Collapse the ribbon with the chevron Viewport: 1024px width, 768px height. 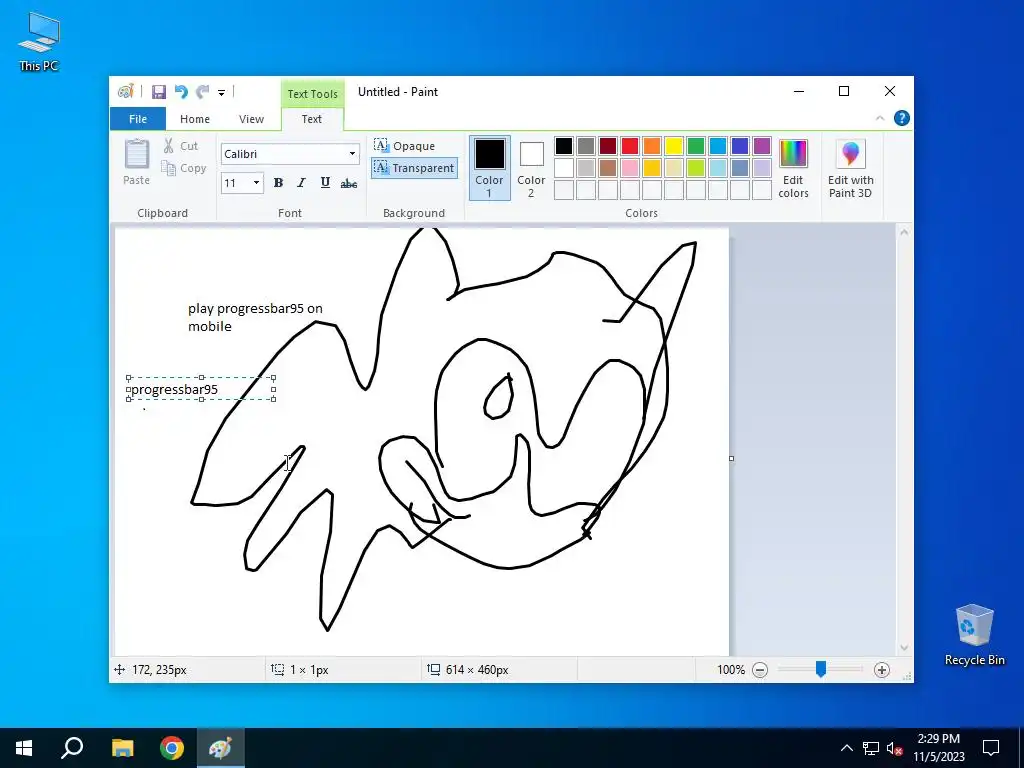click(880, 118)
